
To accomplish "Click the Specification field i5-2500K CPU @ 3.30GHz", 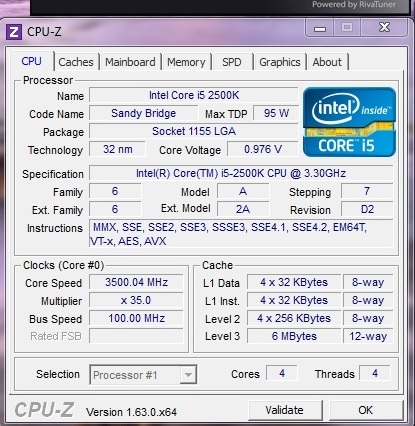I will pyautogui.click(x=241, y=173).
